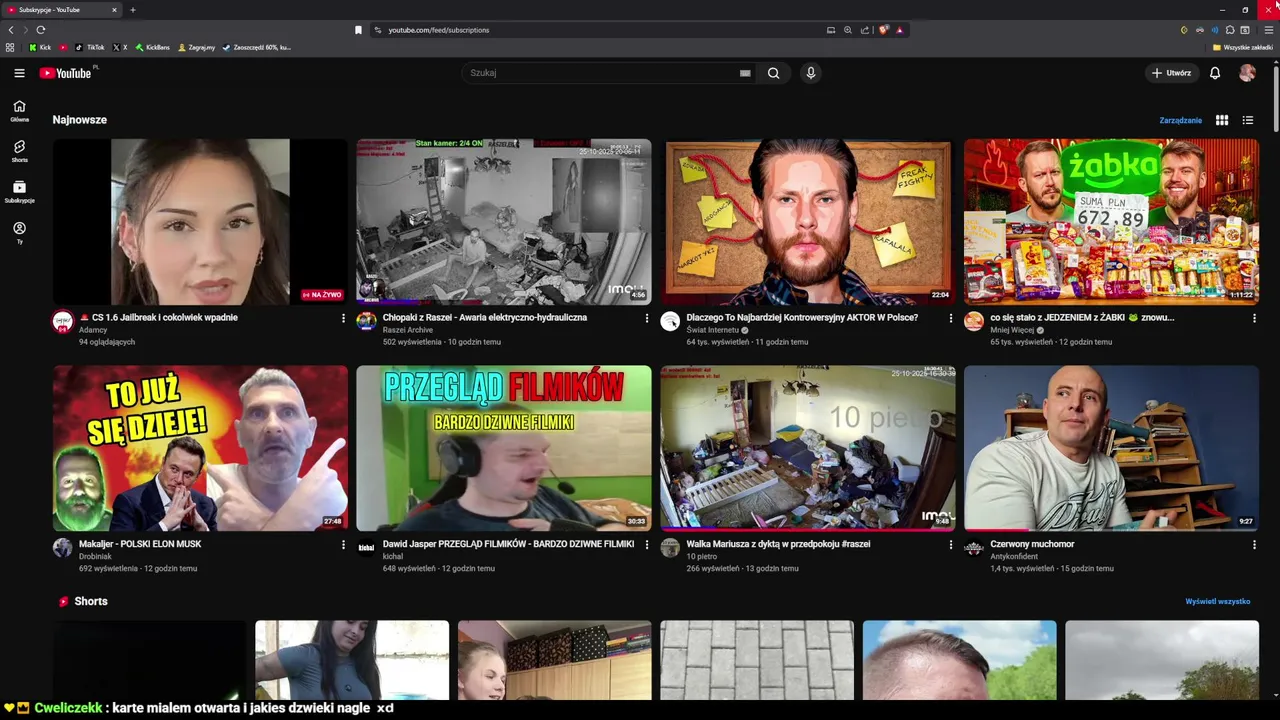Open a new browser tab
This screenshot has width=1280, height=720.
[133, 10]
